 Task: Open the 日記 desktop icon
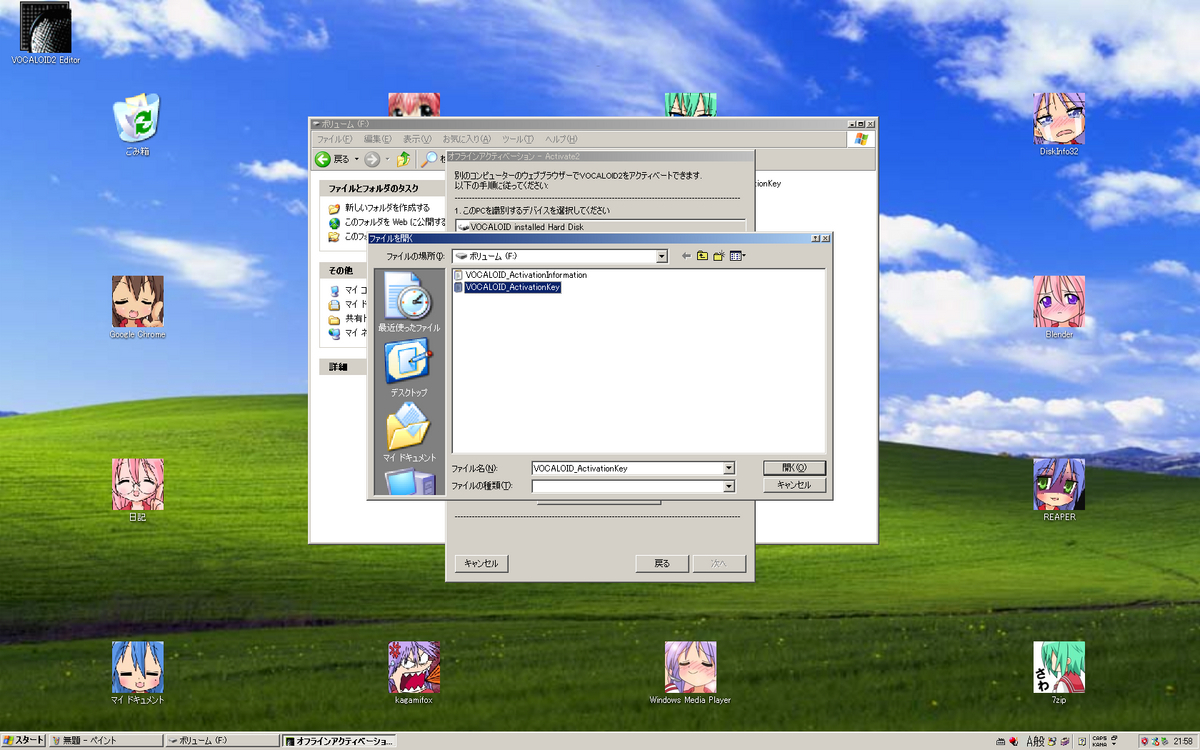tap(137, 491)
